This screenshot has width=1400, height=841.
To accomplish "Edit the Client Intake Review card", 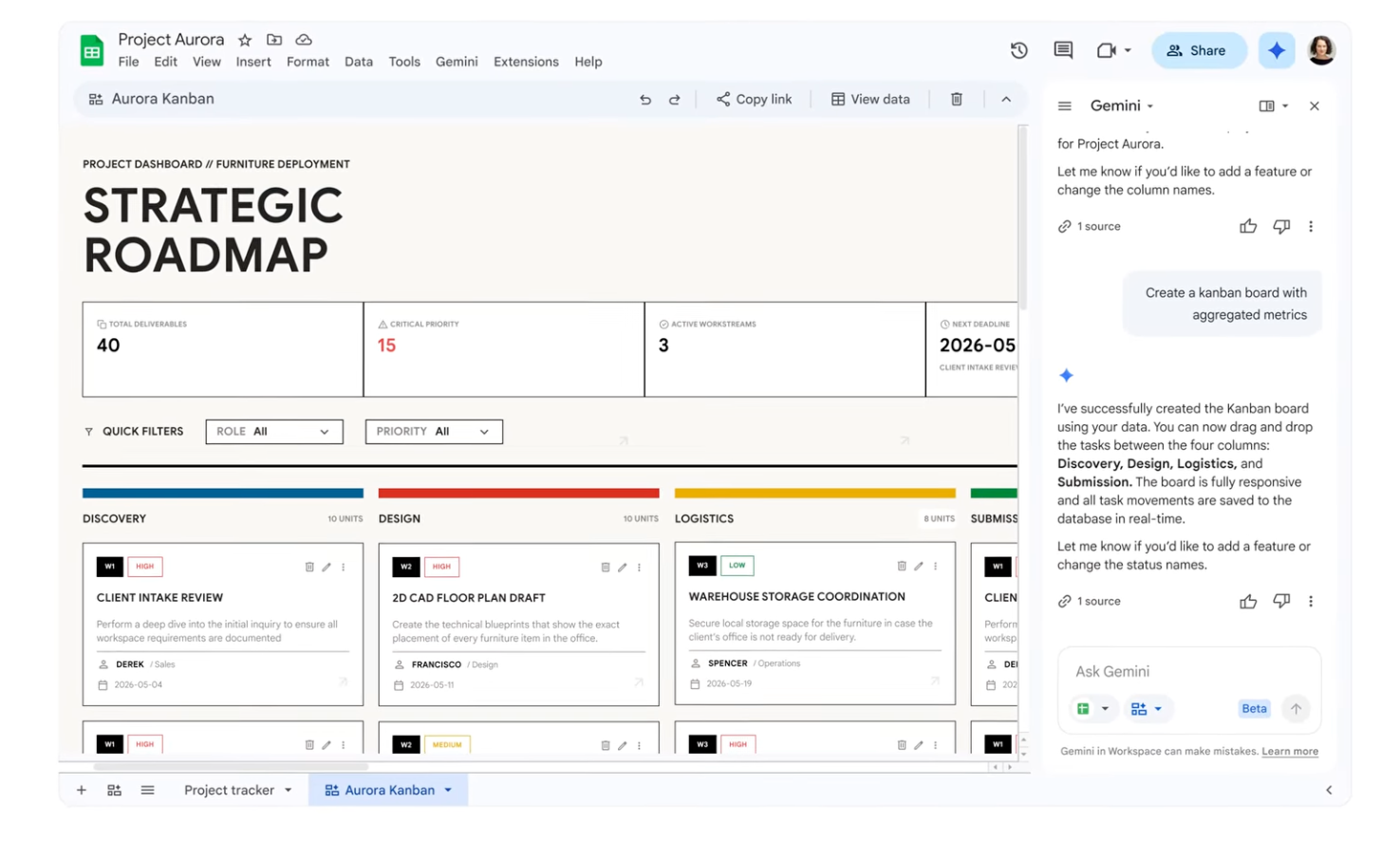I will pos(327,567).
